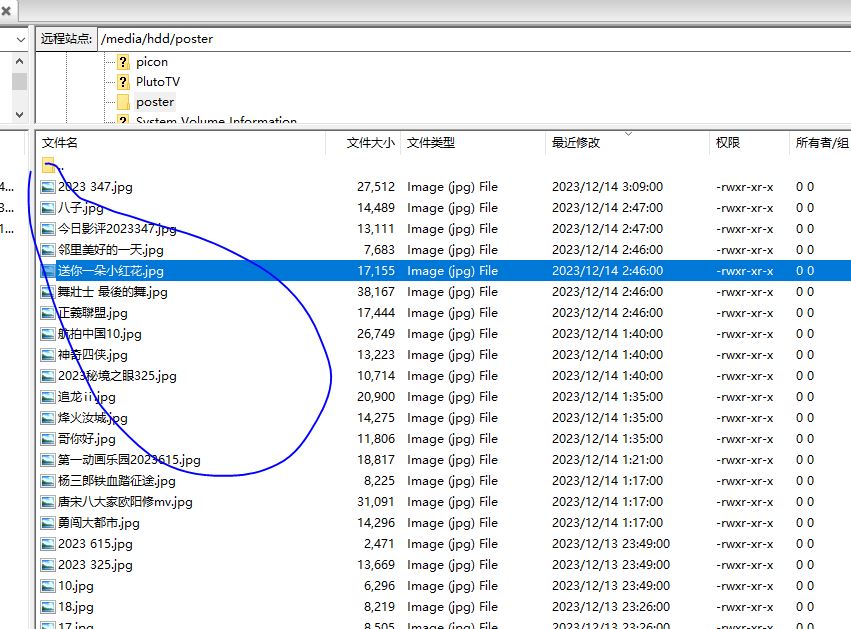Select file 神奇四侠.jpg

(93, 355)
